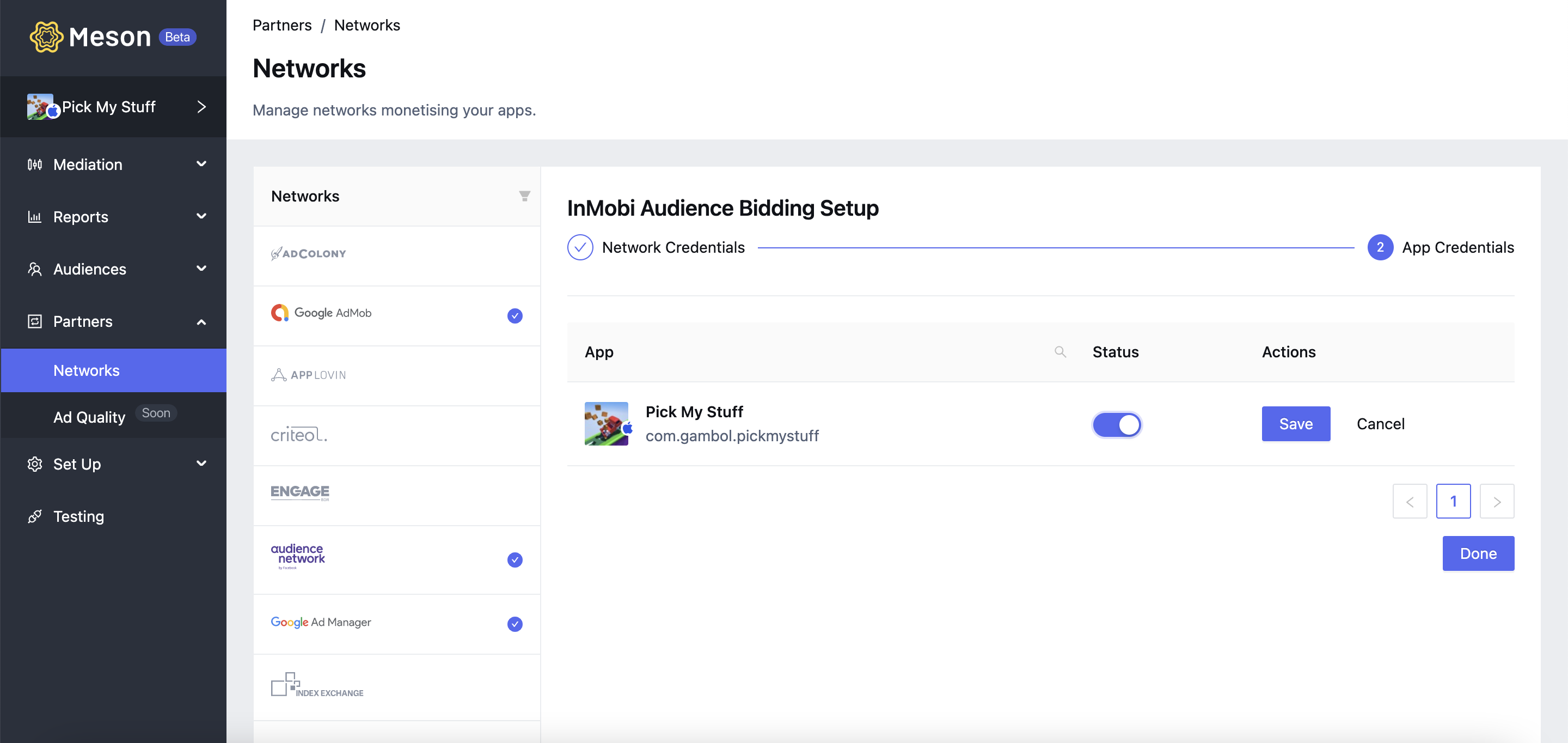The width and height of the screenshot is (1568, 743).
Task: Expand the Mediation menu chevron
Action: click(x=201, y=164)
